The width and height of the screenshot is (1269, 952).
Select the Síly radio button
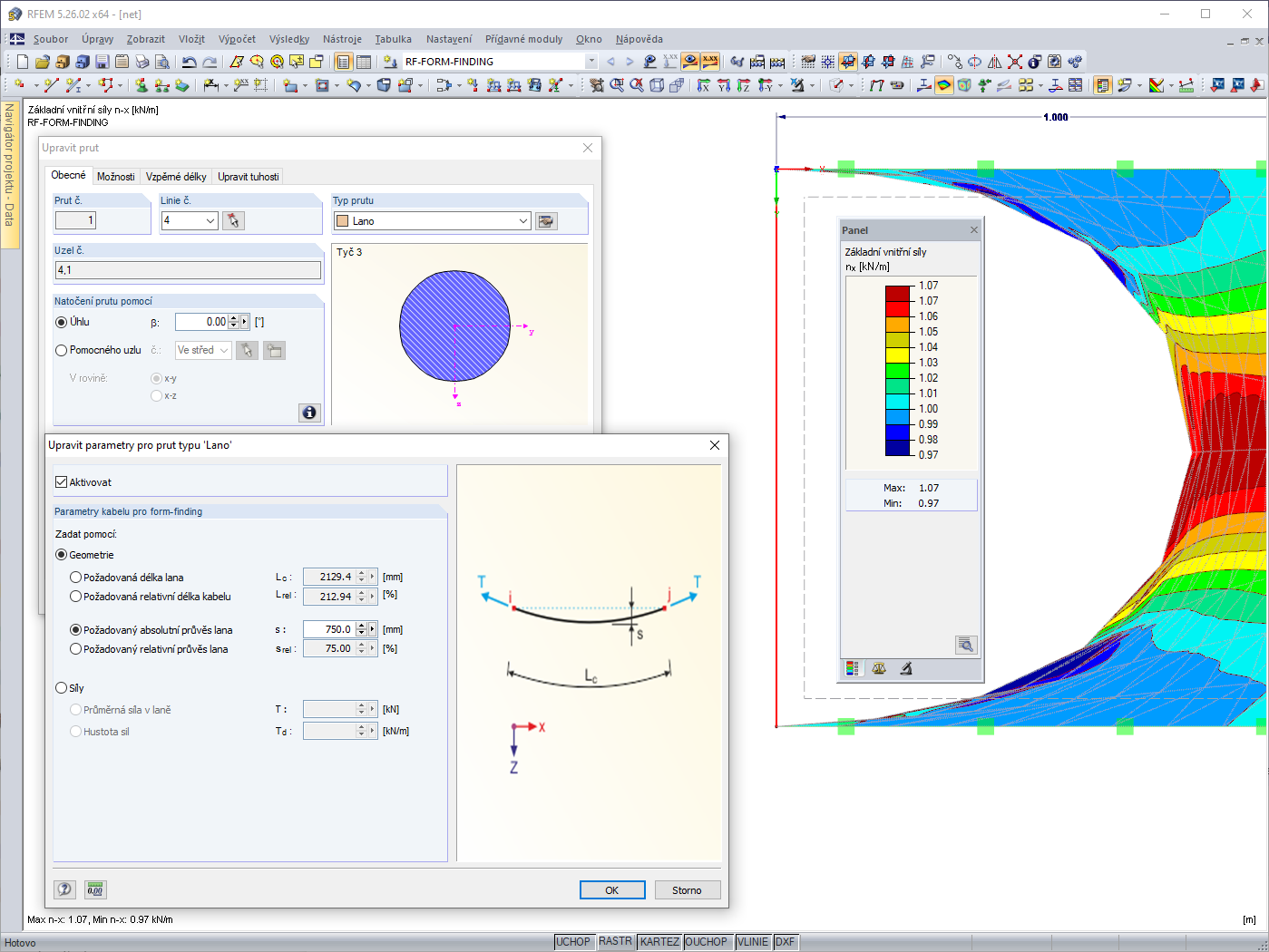point(62,688)
